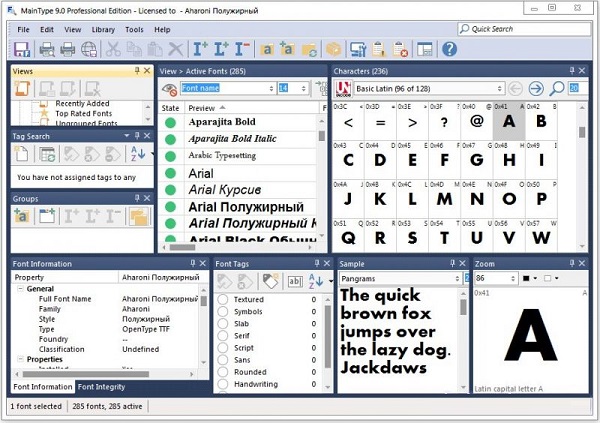Click new tag page icon in Tag Search

click(21, 154)
